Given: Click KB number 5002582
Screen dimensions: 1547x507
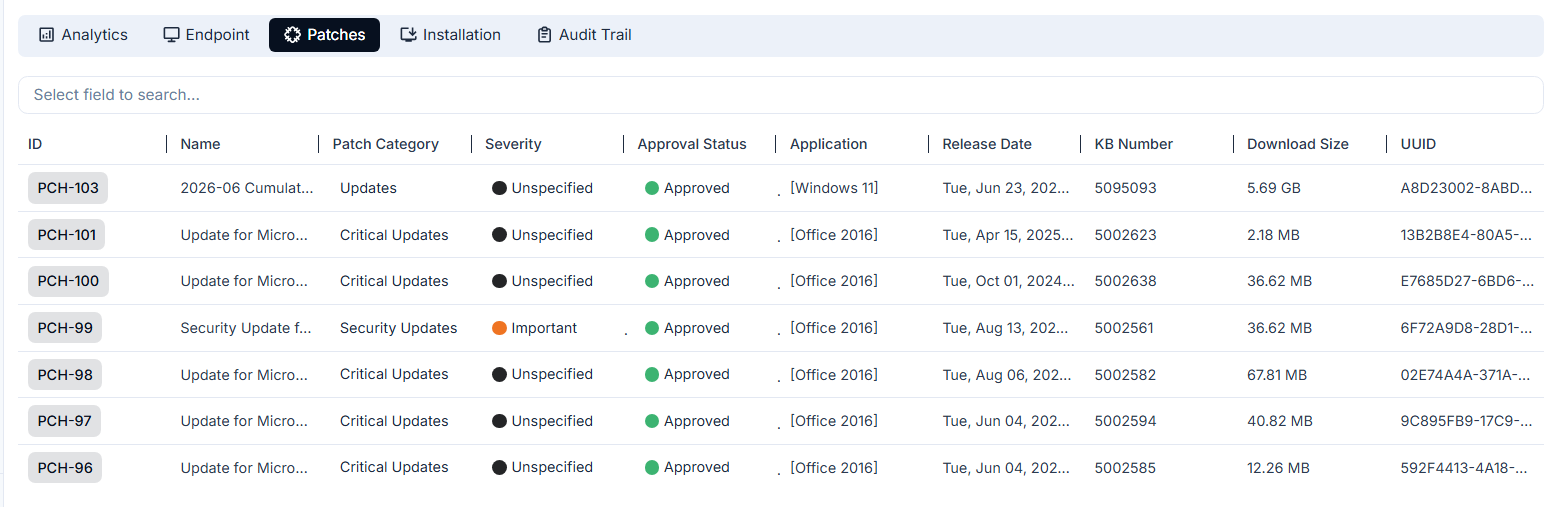Looking at the screenshot, I should tap(1126, 374).
